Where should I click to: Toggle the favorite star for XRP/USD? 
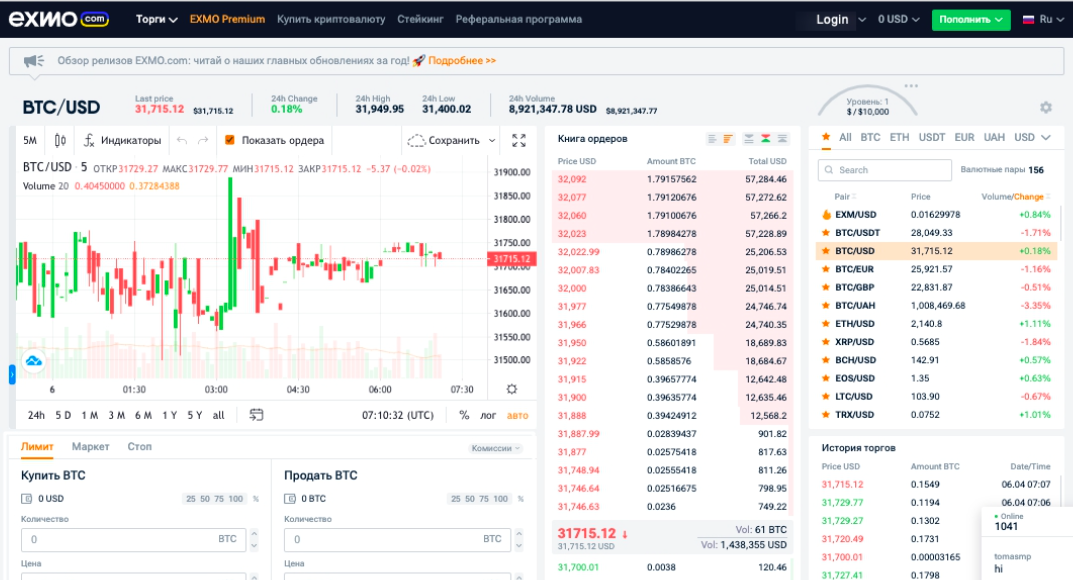pyautogui.click(x=826, y=342)
